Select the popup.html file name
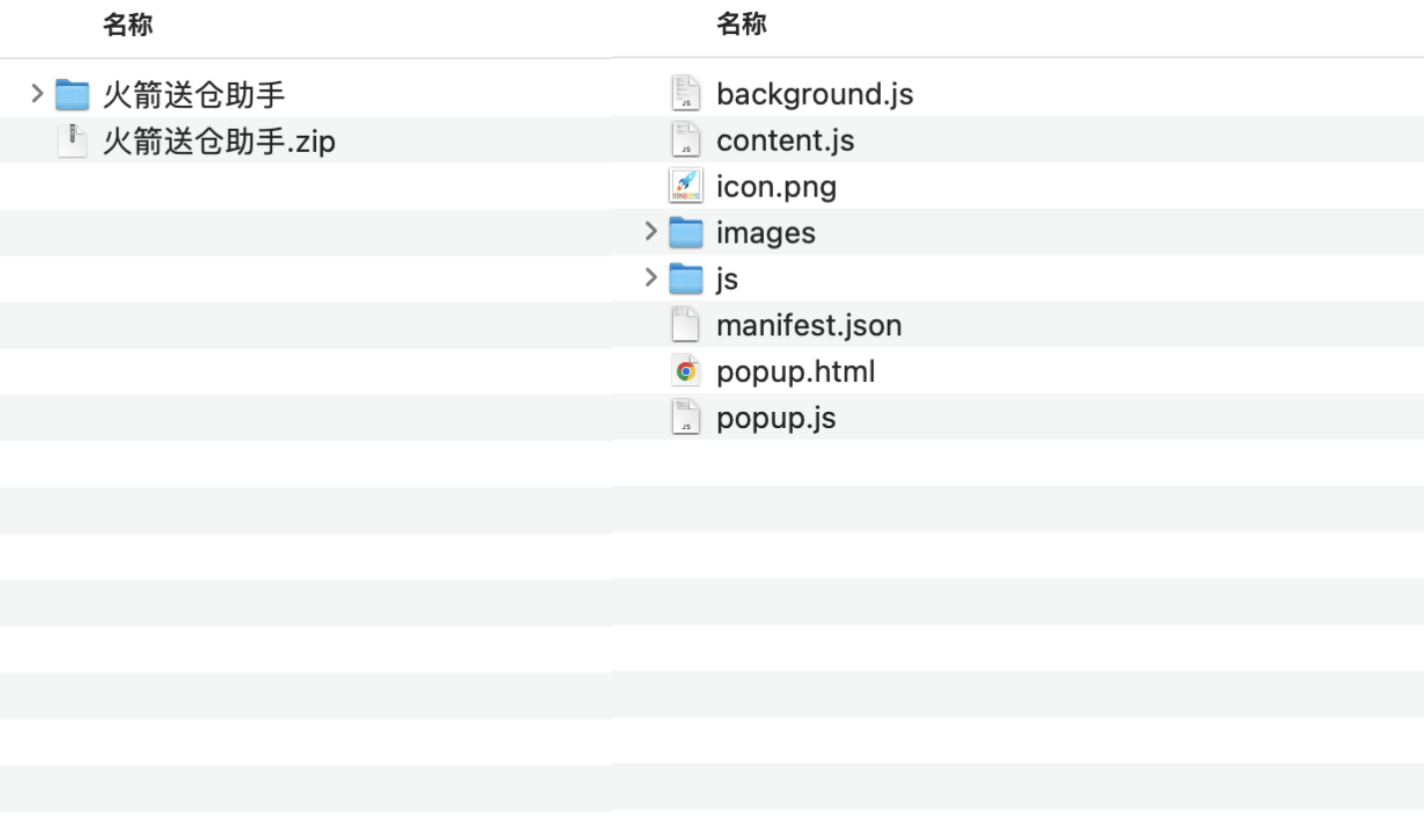This screenshot has width=1424, height=838. (796, 372)
